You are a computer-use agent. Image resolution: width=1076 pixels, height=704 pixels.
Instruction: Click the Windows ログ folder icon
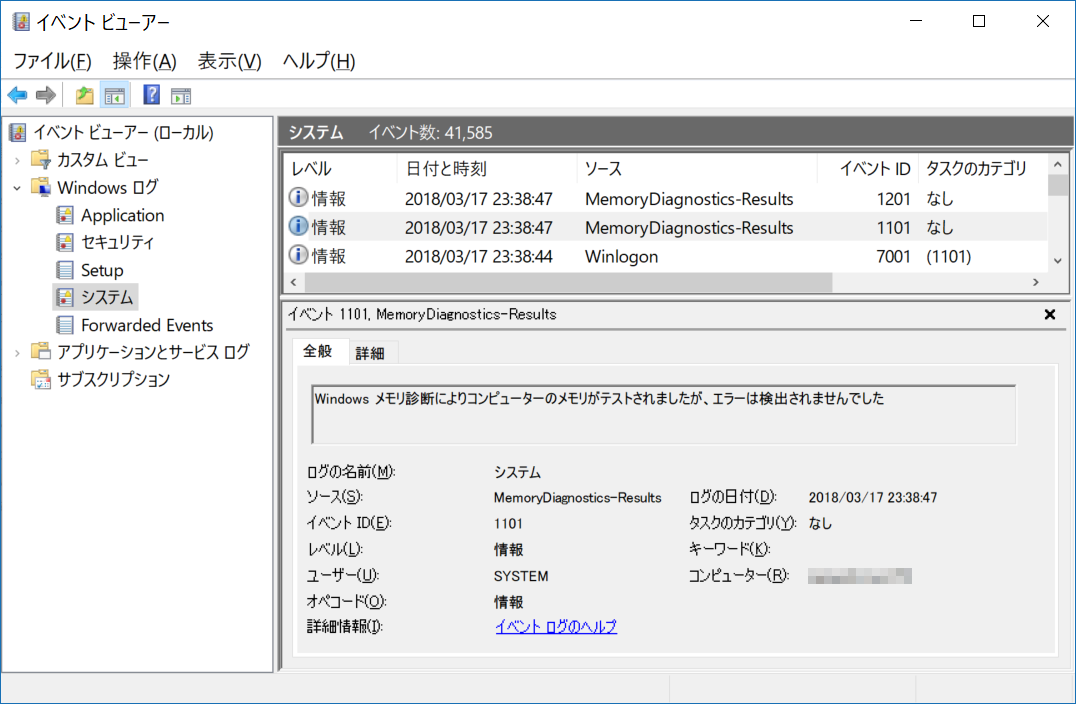click(40, 187)
